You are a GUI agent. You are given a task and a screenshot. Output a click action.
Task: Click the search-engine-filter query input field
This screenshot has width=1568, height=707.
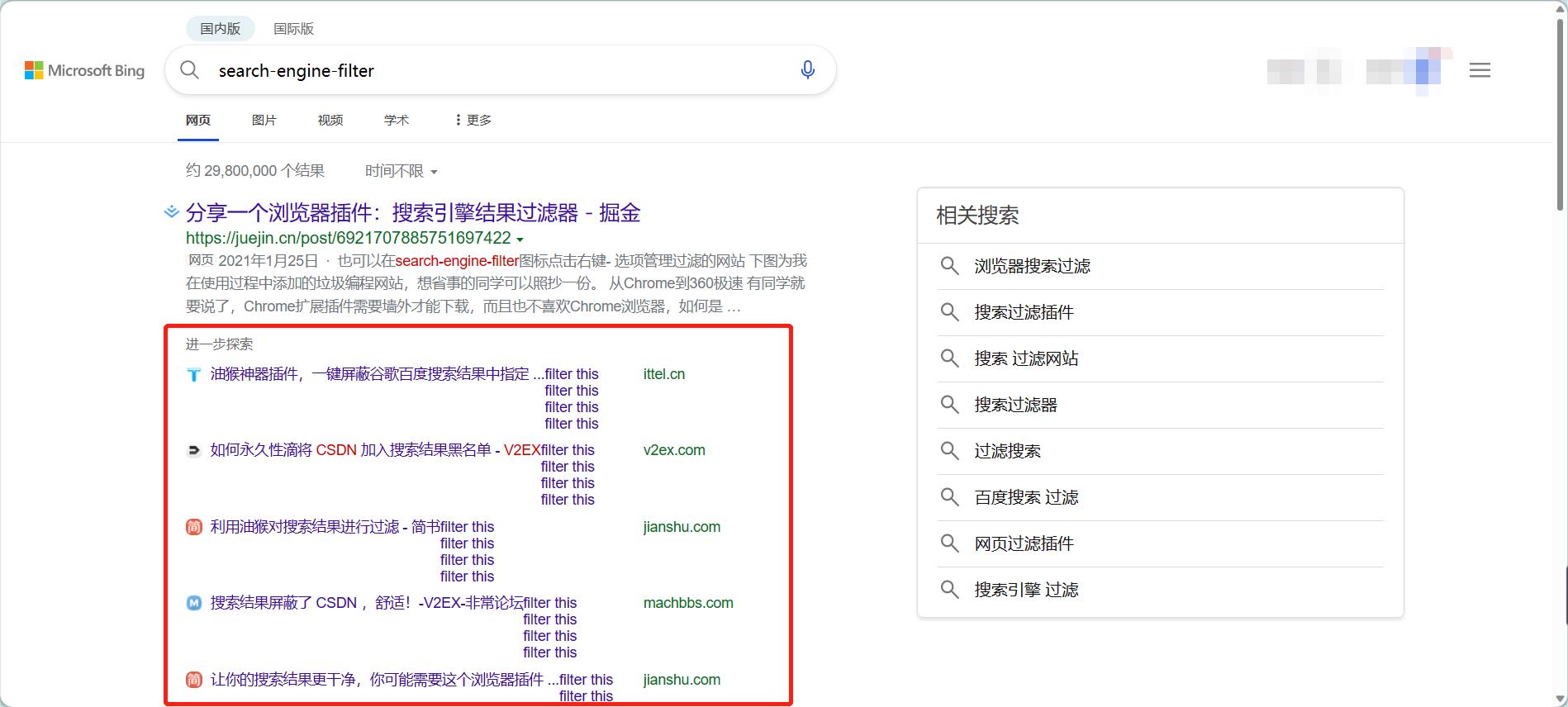500,70
